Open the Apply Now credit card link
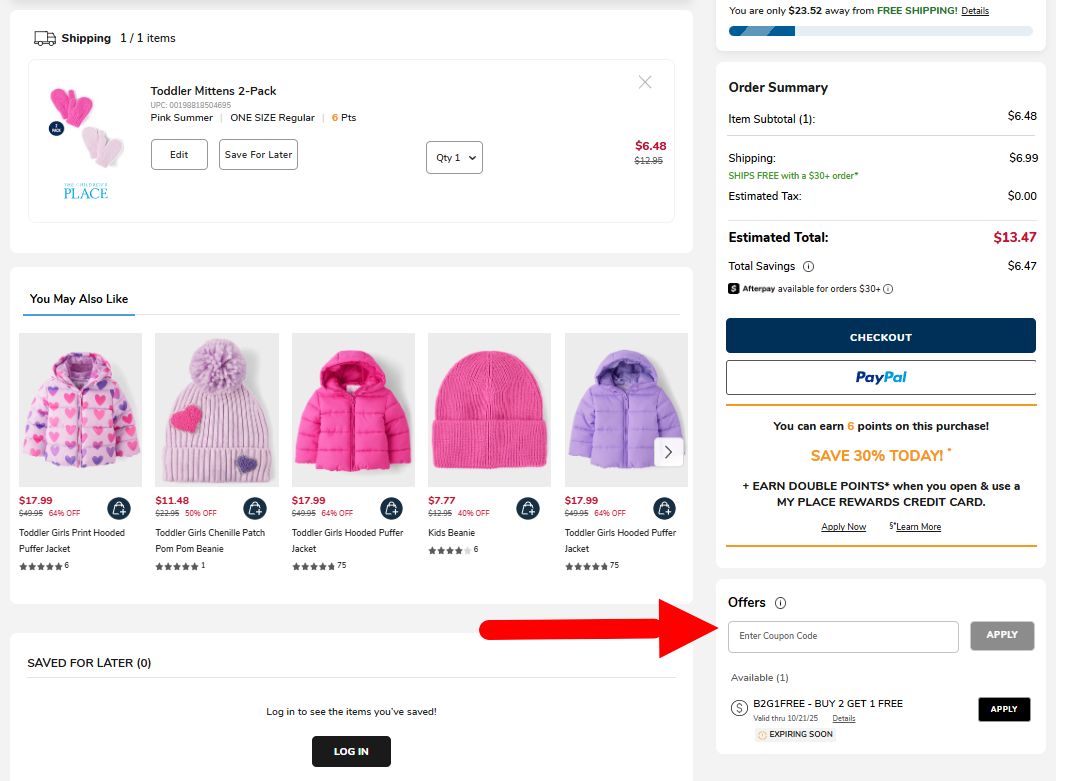The width and height of the screenshot is (1068, 781). (843, 526)
